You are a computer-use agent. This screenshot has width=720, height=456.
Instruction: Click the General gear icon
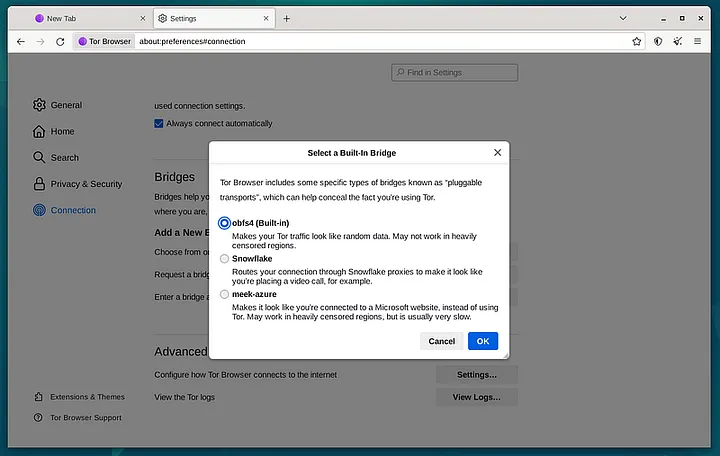39,105
